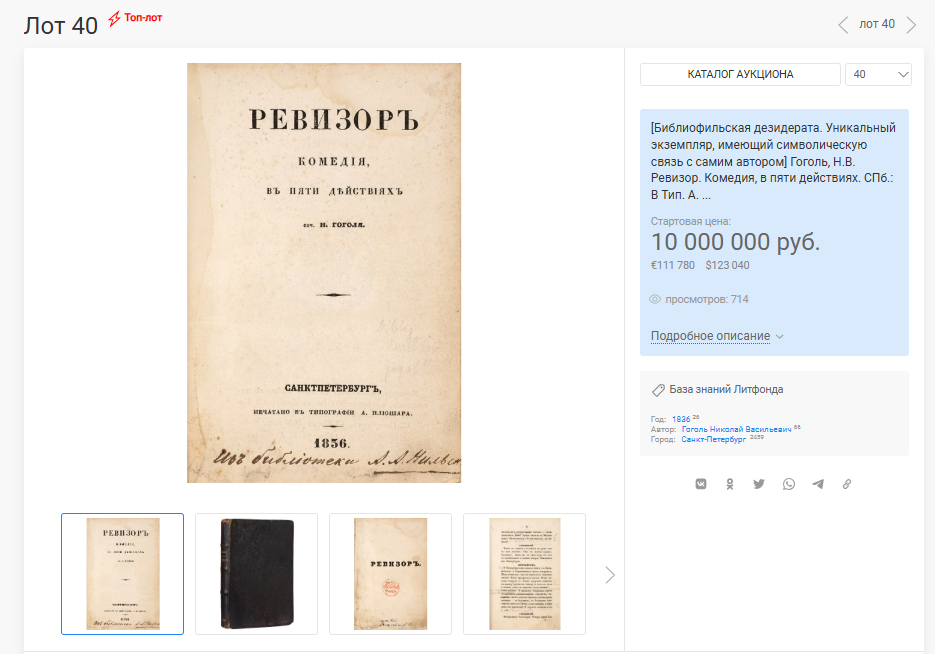The image size is (935, 654).
Task: Show next thumbnails with right chevron
Action: [609, 575]
